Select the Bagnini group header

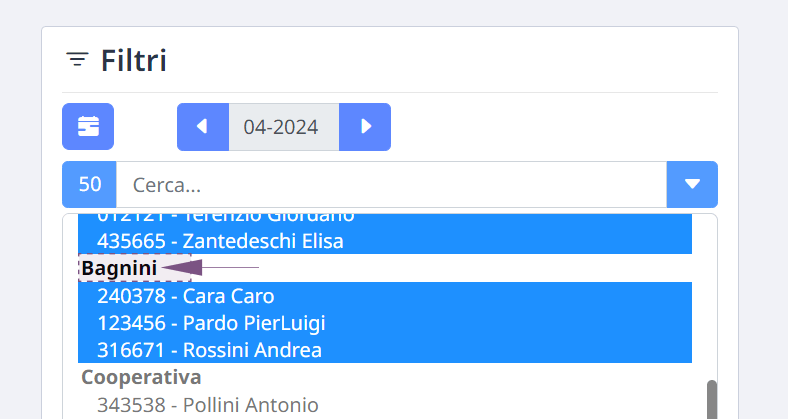(x=119, y=268)
